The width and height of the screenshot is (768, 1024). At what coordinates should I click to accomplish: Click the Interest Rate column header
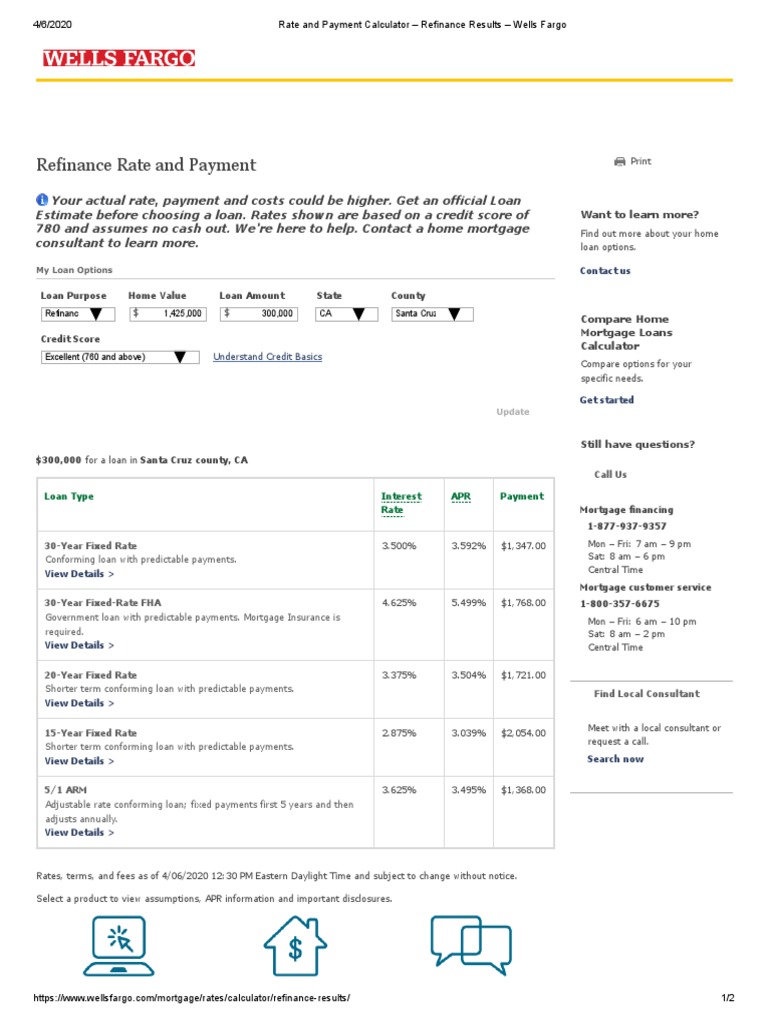coord(401,503)
